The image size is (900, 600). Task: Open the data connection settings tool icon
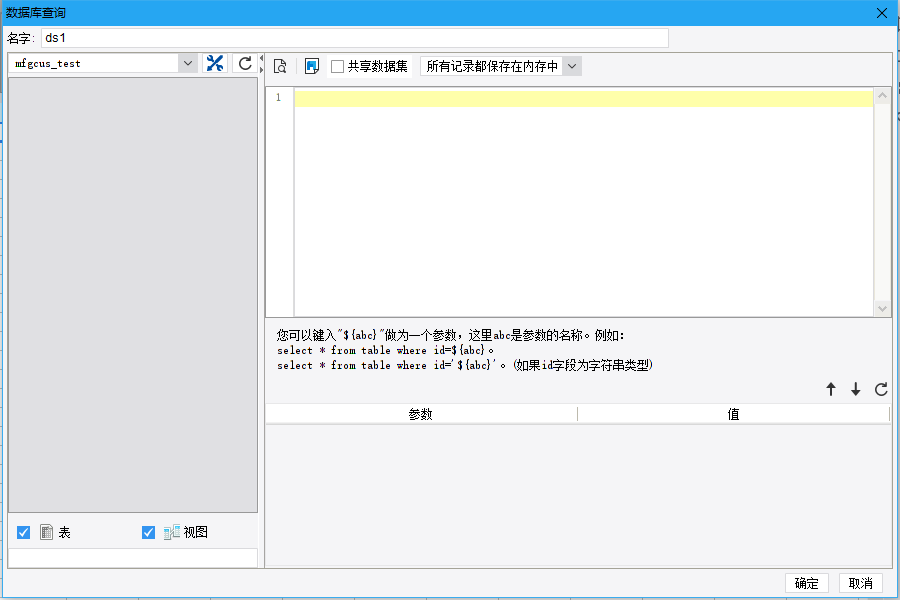click(215, 63)
